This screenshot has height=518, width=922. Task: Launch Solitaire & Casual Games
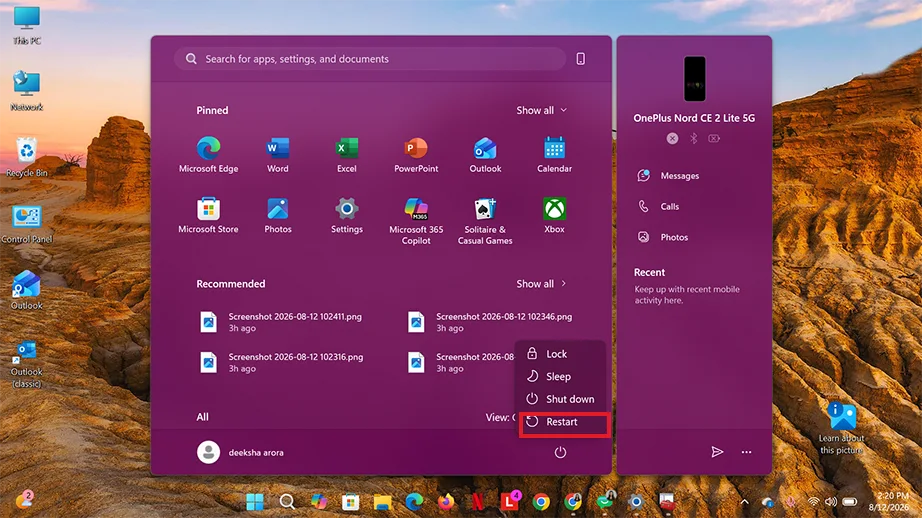click(485, 221)
